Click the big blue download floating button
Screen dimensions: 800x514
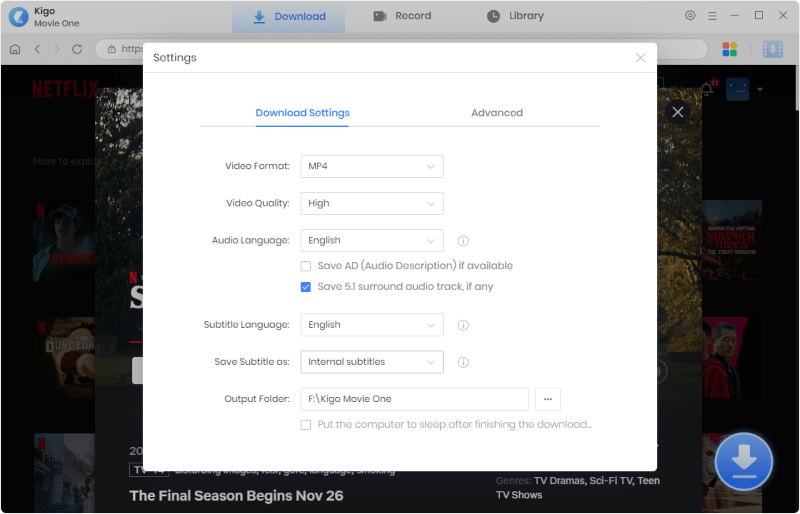coord(744,461)
